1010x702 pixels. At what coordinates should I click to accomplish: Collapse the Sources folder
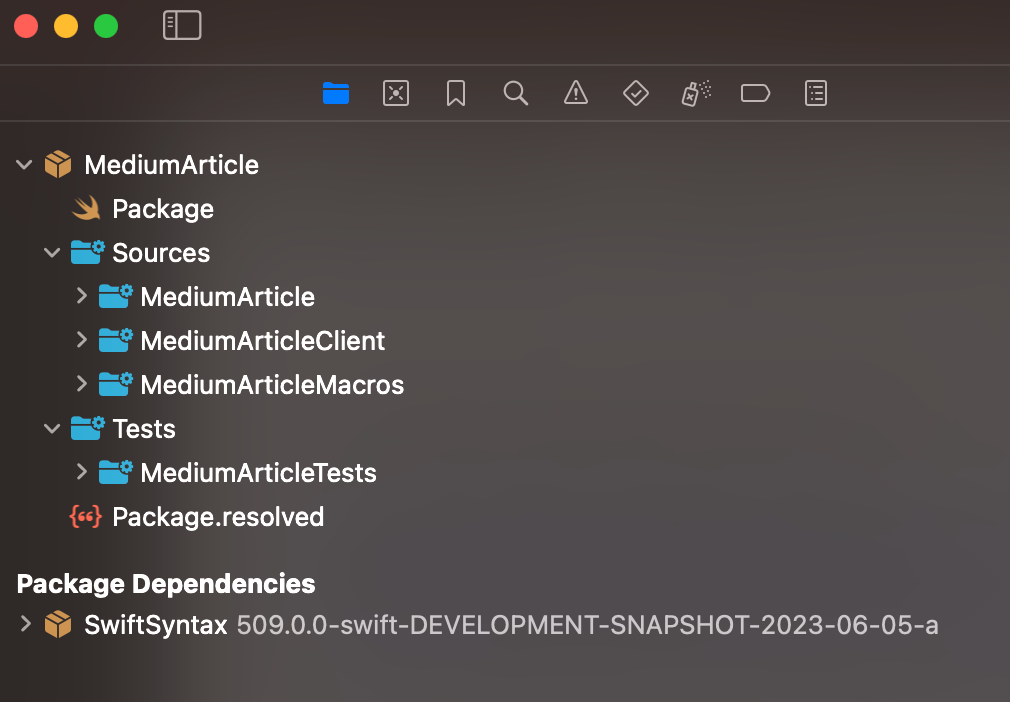click(x=53, y=253)
